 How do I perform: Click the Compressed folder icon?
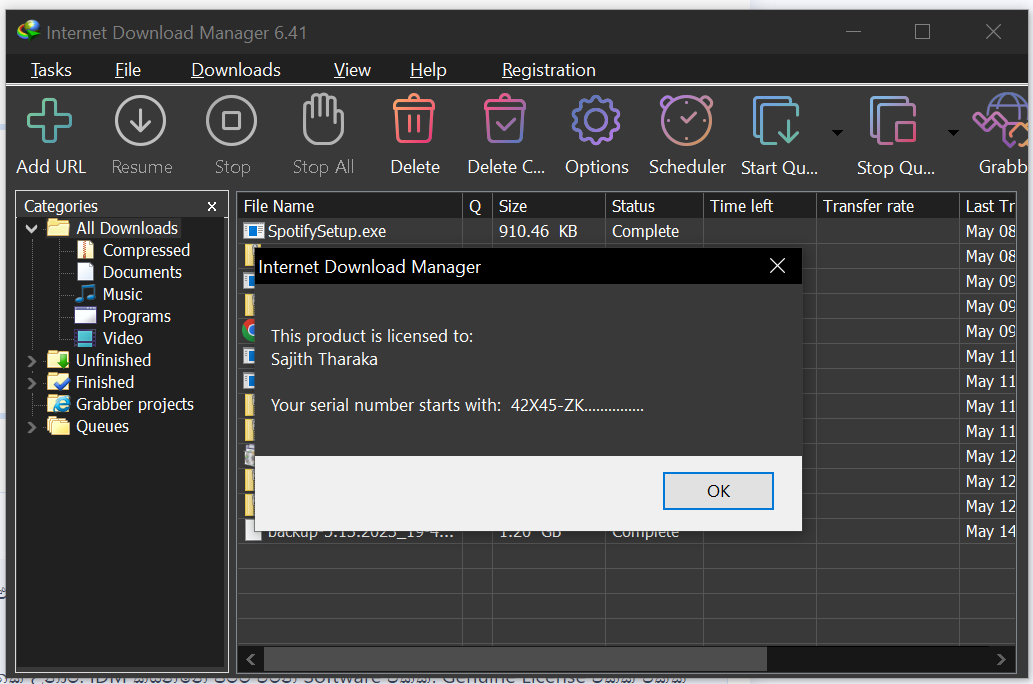(x=86, y=250)
